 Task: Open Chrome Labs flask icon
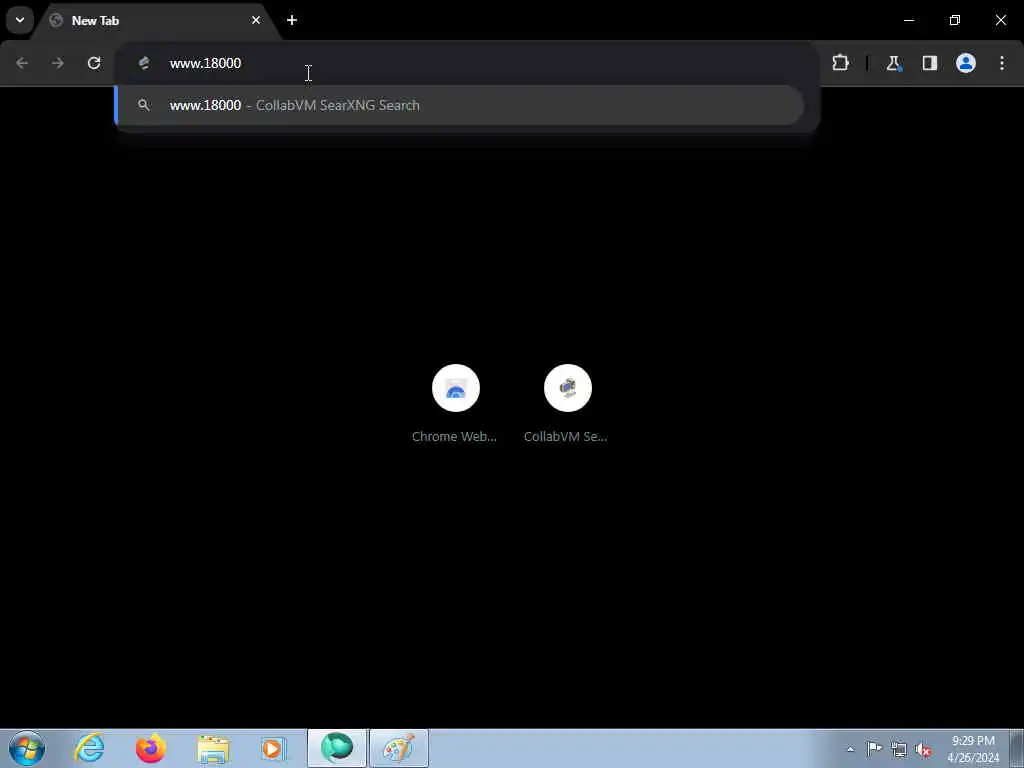coord(893,63)
